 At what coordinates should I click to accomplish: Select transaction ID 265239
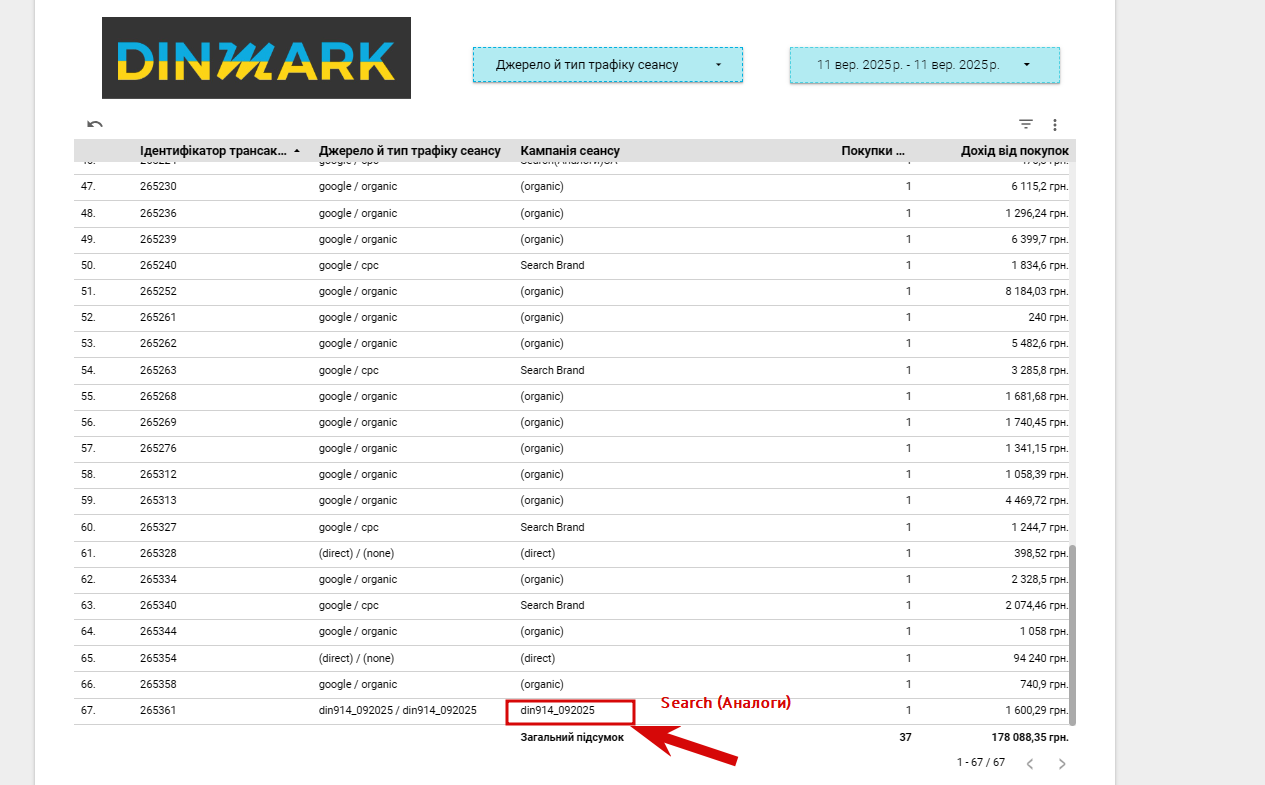(158, 239)
